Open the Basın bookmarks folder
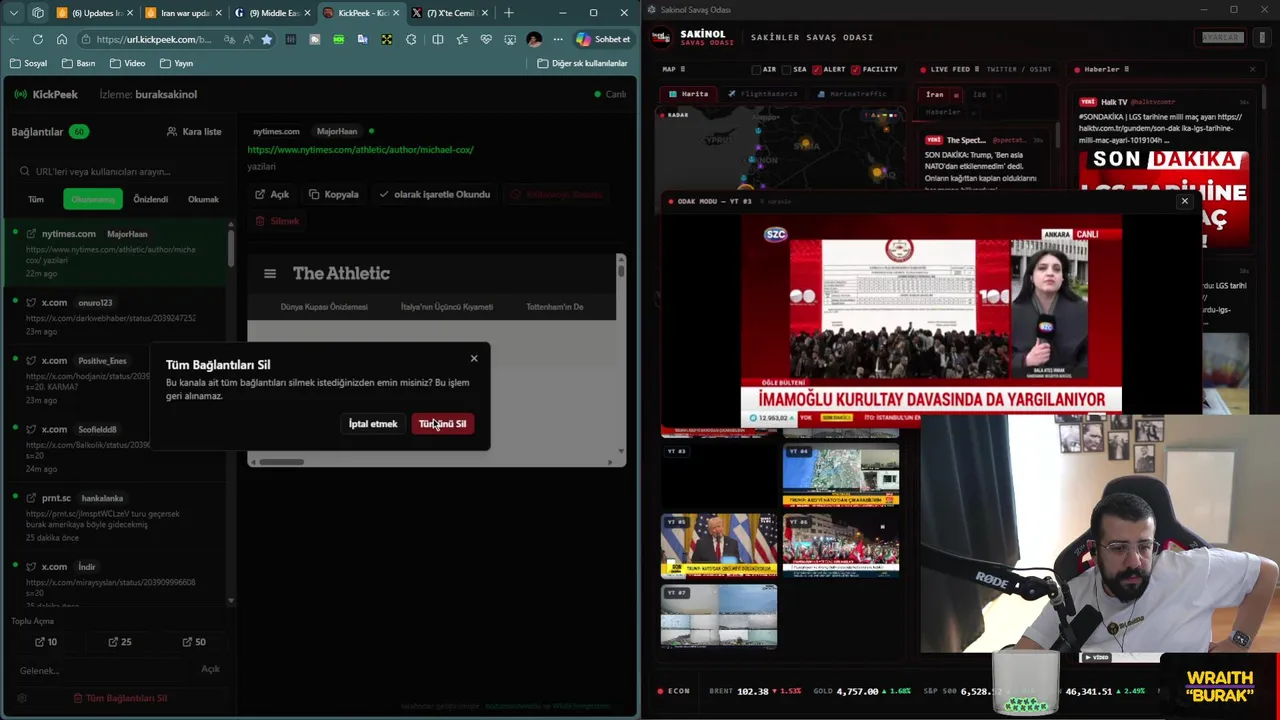Viewport: 1280px width, 720px height. [x=79, y=63]
